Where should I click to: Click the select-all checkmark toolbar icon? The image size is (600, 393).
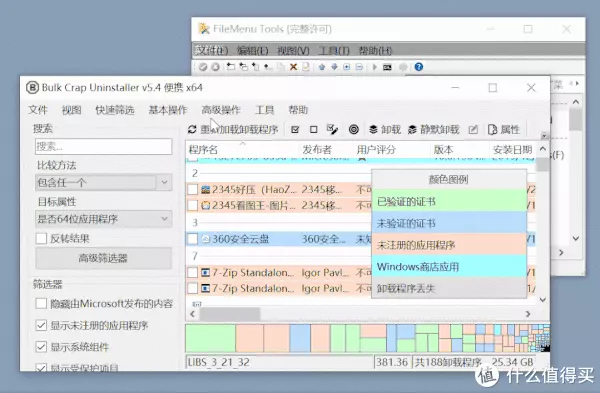point(295,130)
